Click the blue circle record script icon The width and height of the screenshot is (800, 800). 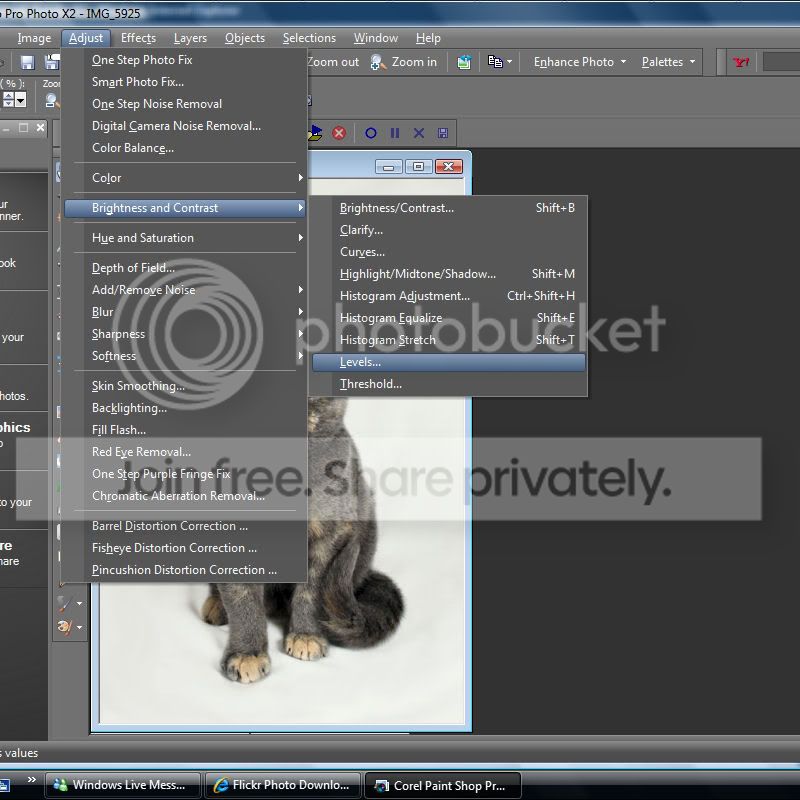point(371,133)
